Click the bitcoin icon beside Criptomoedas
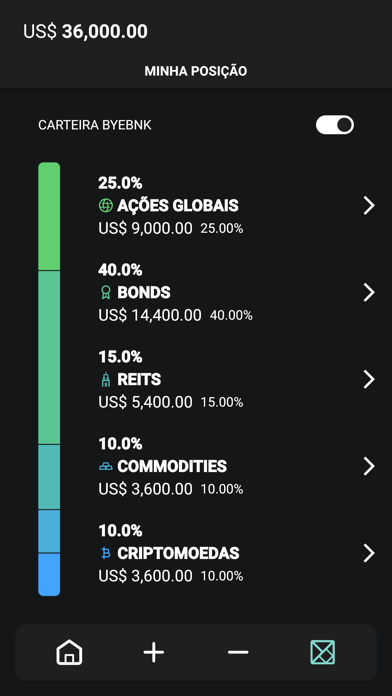The height and width of the screenshot is (696, 392). coord(106,553)
